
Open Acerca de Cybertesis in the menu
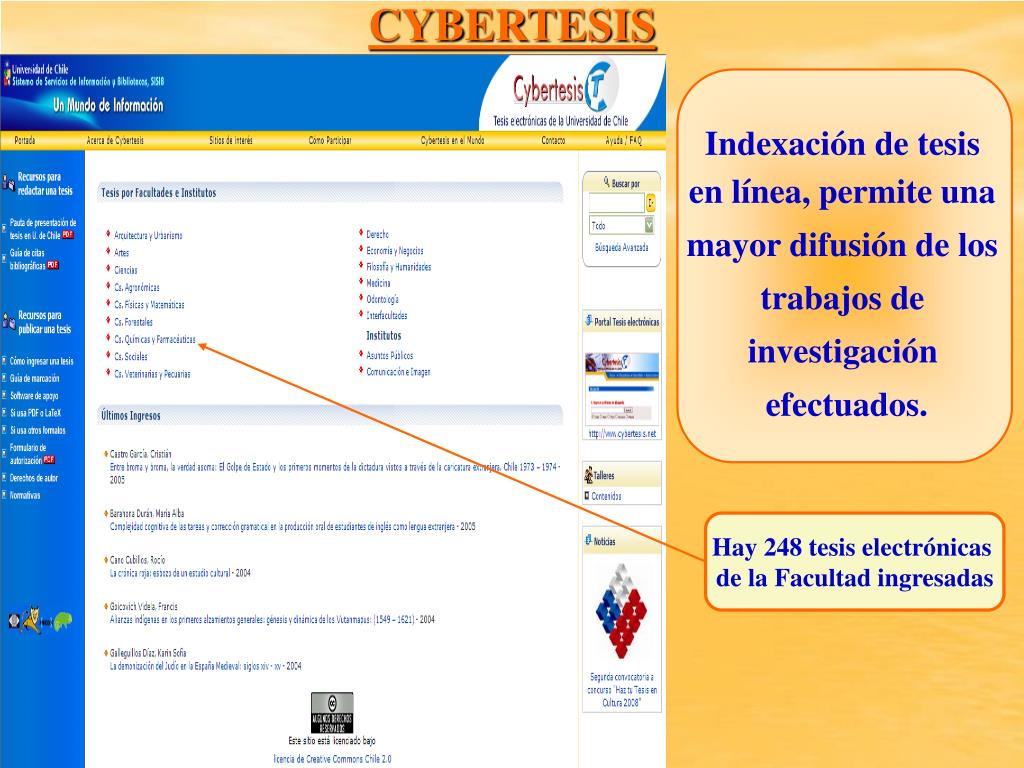(x=115, y=140)
